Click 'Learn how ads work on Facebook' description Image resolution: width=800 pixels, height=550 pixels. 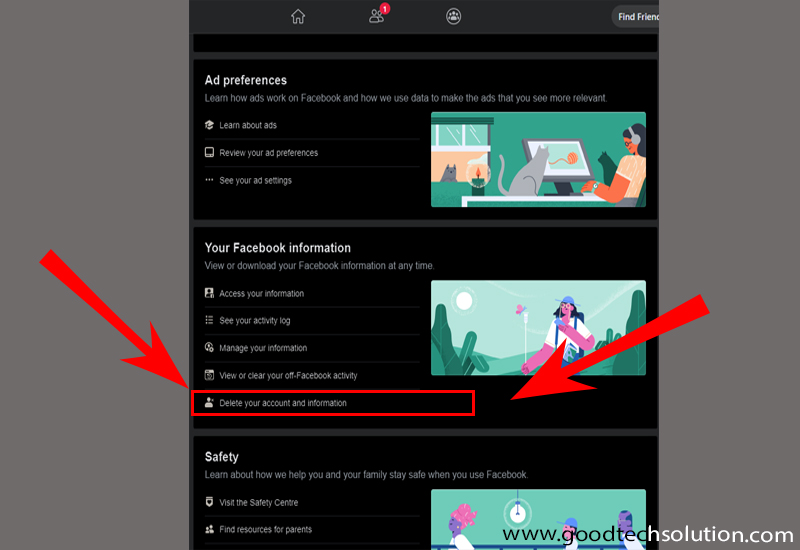tap(406, 98)
